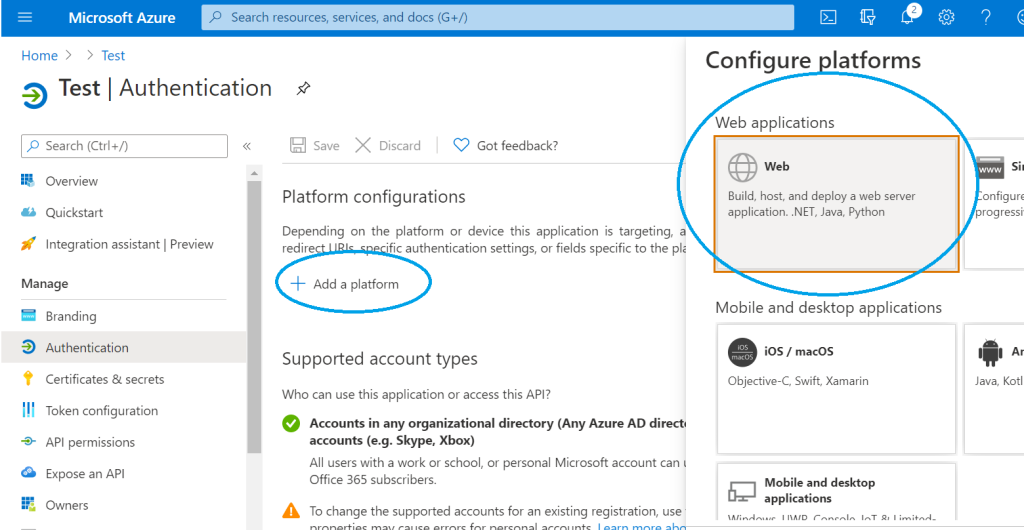Click the Web applications section label
The width and height of the screenshot is (1024, 530).
[x=775, y=123]
